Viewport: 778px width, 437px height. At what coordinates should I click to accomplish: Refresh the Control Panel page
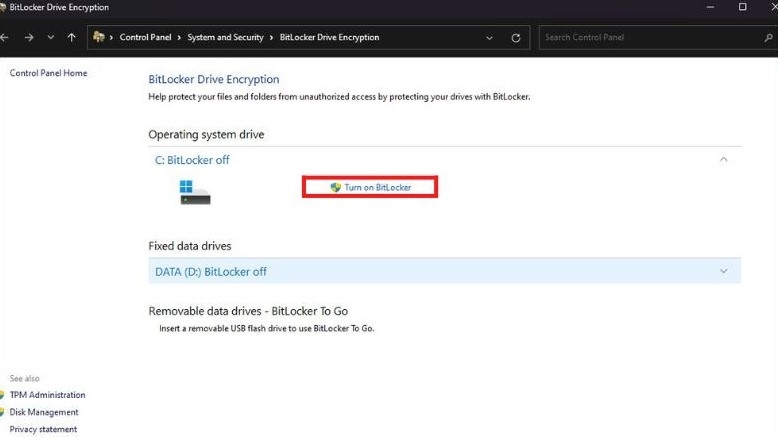coord(516,38)
